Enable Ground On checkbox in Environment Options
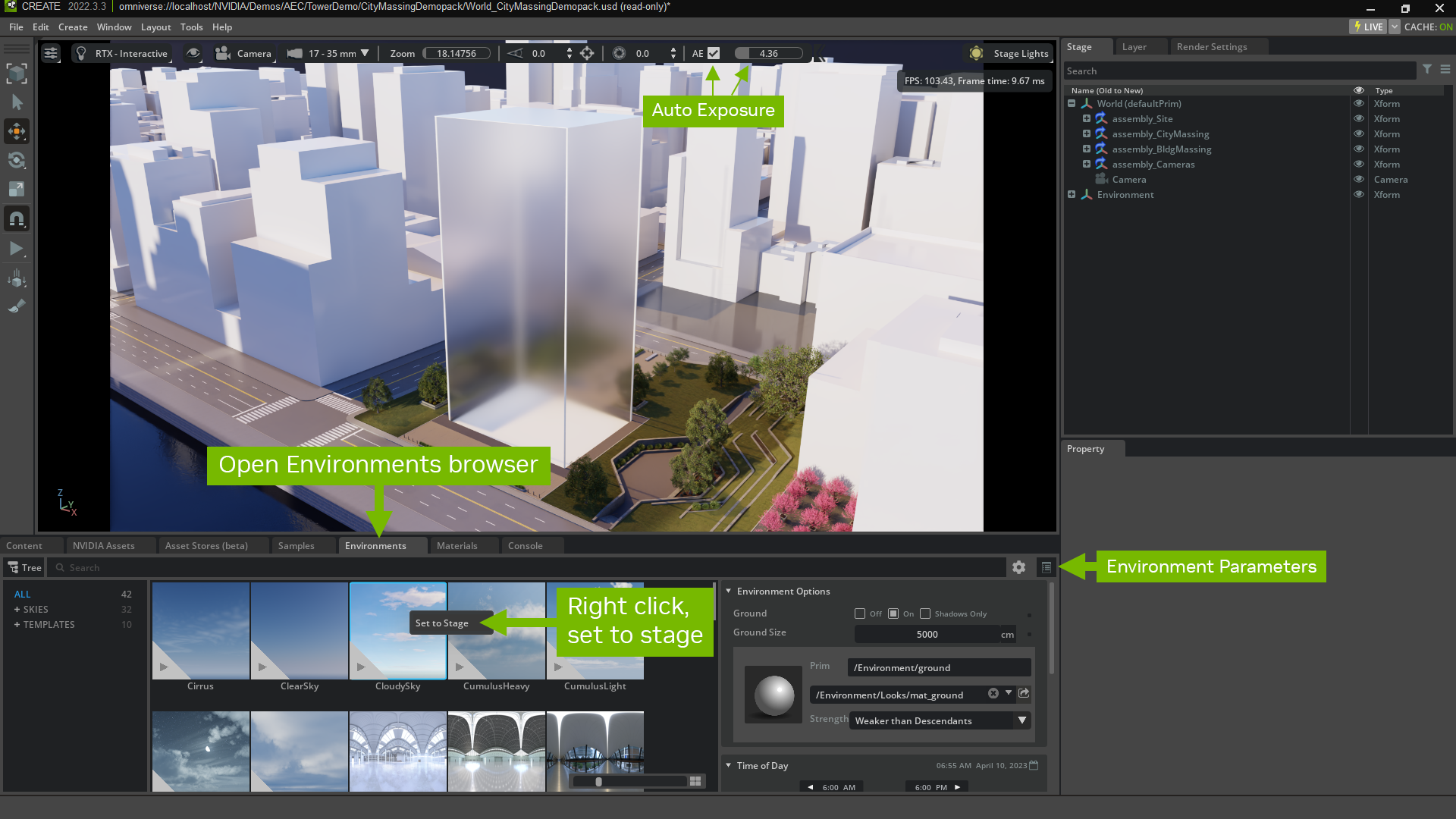The image size is (1456, 819). pyautogui.click(x=893, y=613)
